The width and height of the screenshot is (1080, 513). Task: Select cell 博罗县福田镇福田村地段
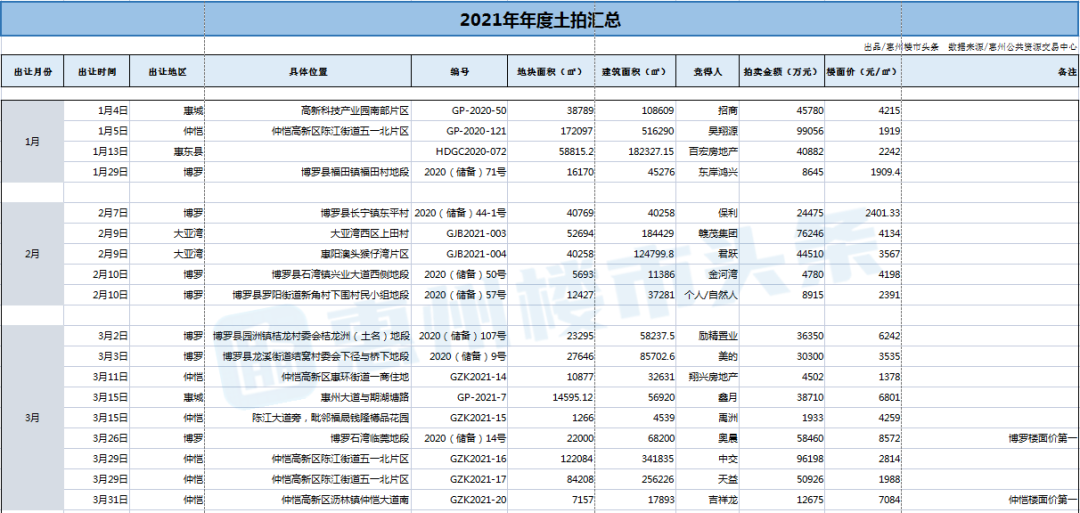309,172
